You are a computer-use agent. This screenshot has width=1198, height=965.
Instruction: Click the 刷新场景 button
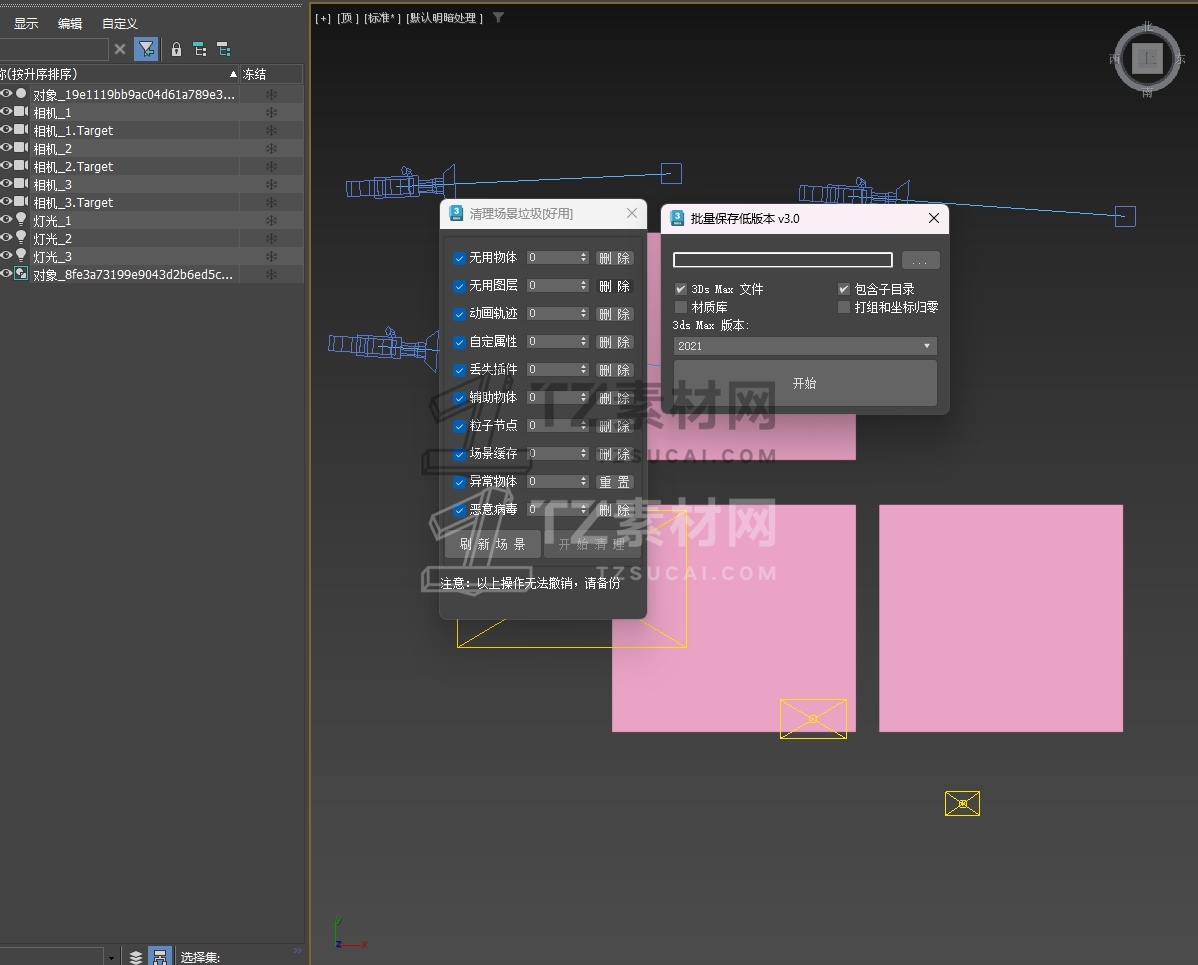(x=492, y=544)
